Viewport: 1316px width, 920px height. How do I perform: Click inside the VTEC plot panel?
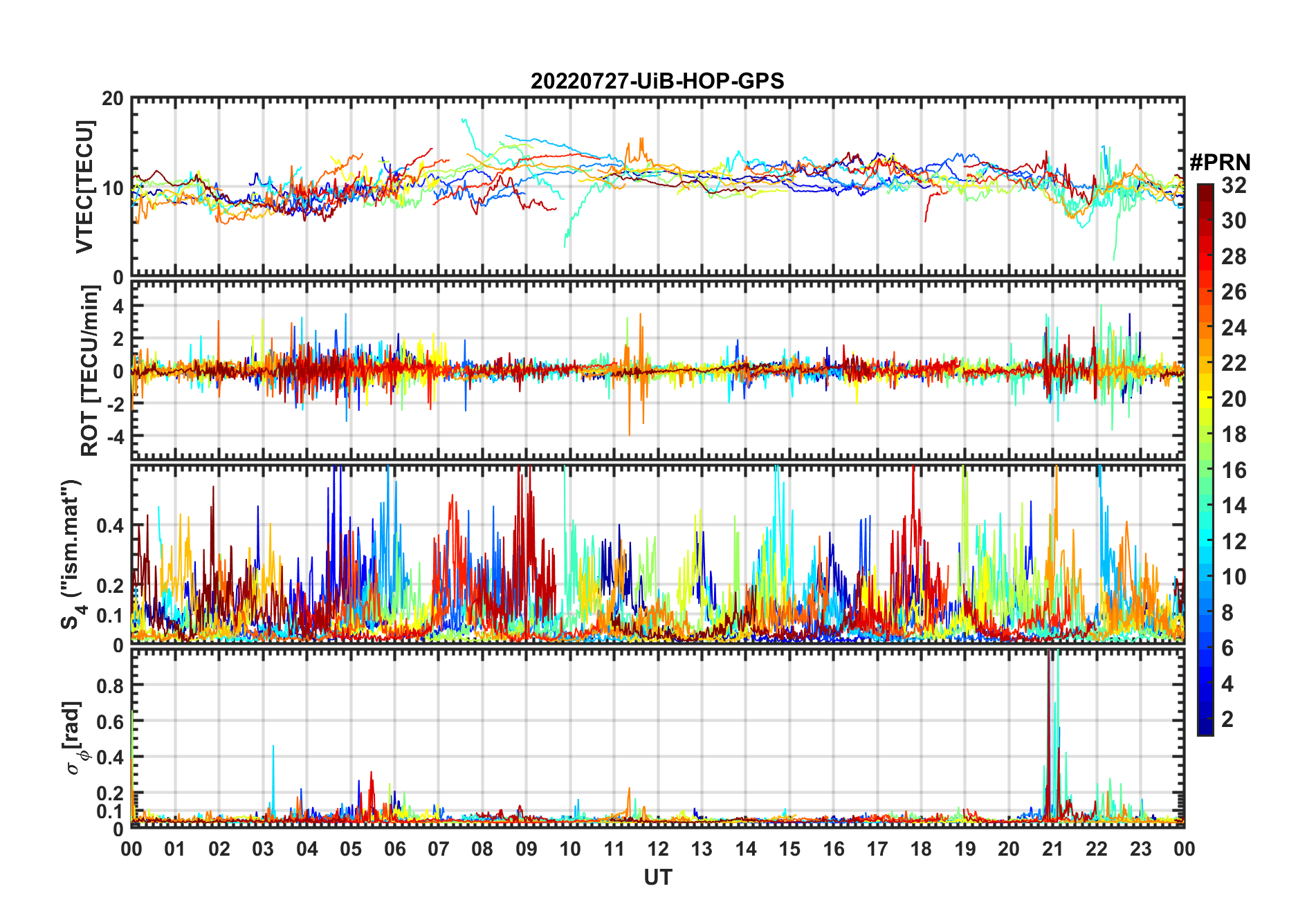(x=657, y=187)
